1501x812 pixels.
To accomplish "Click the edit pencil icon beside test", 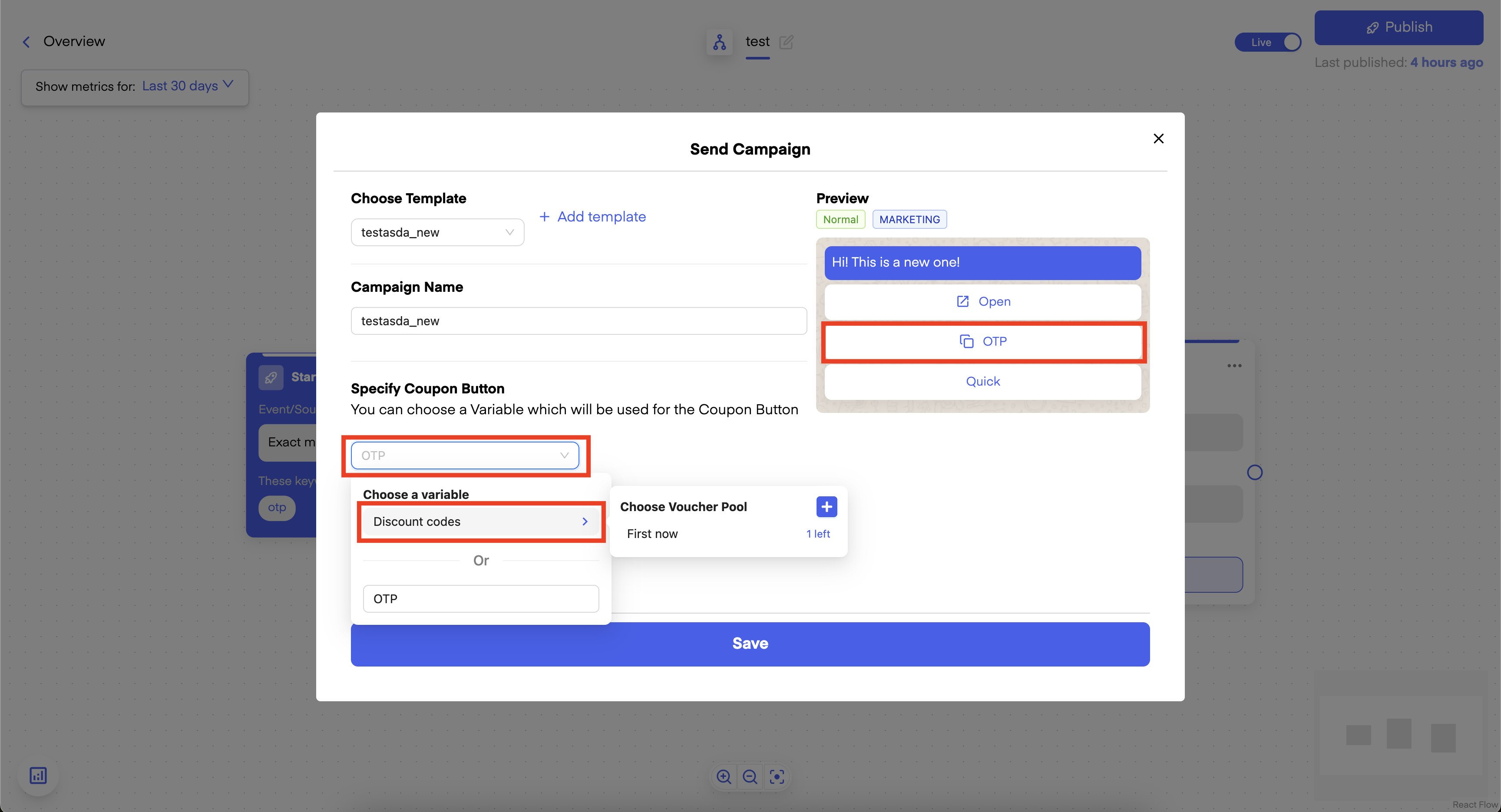I will pyautogui.click(x=786, y=42).
